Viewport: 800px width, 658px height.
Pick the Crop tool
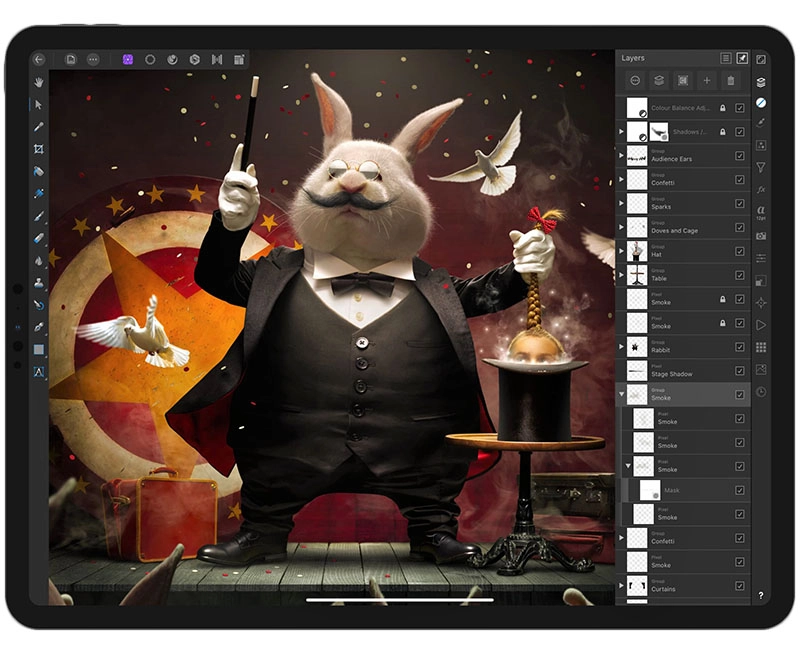click(x=39, y=149)
